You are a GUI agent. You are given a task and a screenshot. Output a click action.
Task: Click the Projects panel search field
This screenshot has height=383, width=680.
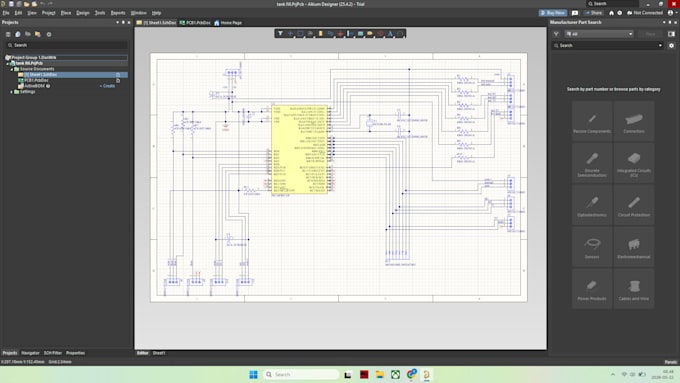pyautogui.click(x=67, y=45)
